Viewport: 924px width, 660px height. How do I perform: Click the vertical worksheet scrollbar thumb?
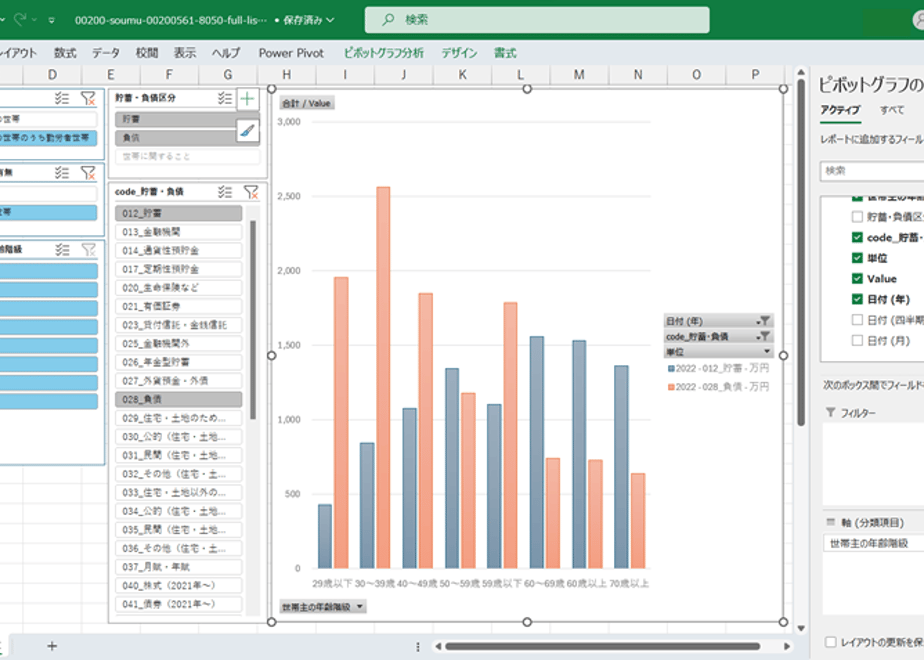click(801, 252)
